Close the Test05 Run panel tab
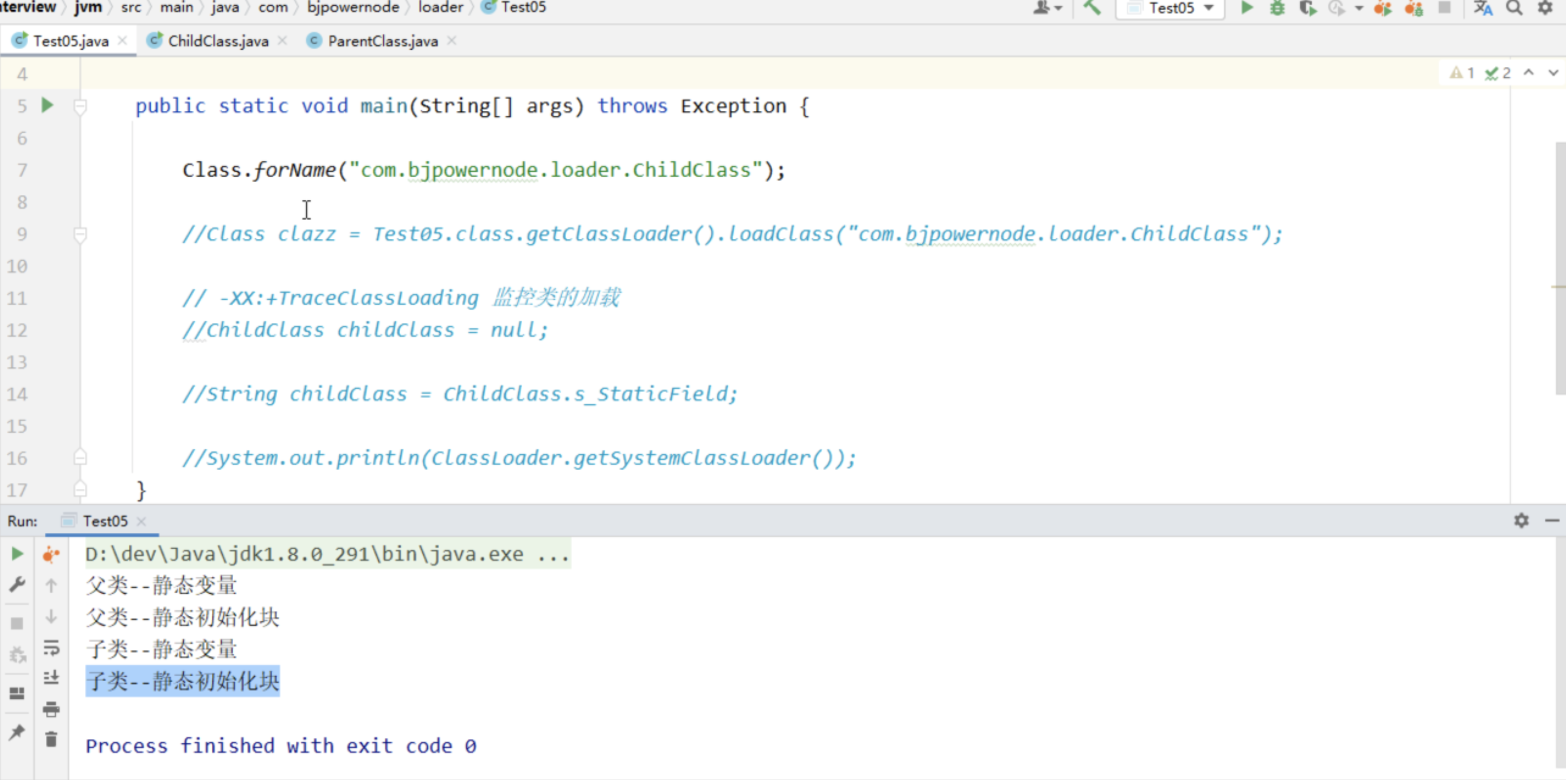The height and width of the screenshot is (780, 1566). (141, 521)
